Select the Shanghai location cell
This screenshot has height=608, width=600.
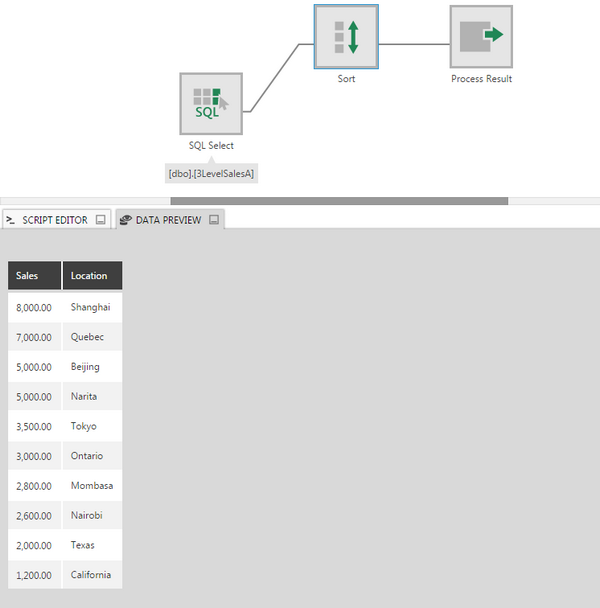[91, 307]
